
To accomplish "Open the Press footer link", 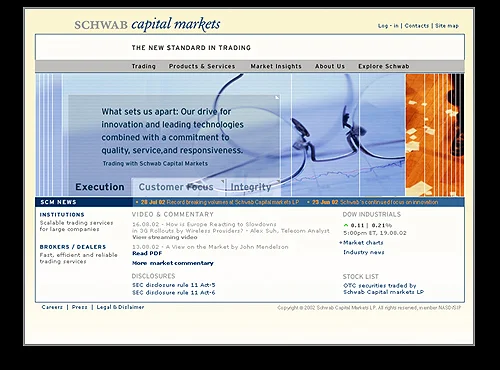I will click(x=79, y=307).
